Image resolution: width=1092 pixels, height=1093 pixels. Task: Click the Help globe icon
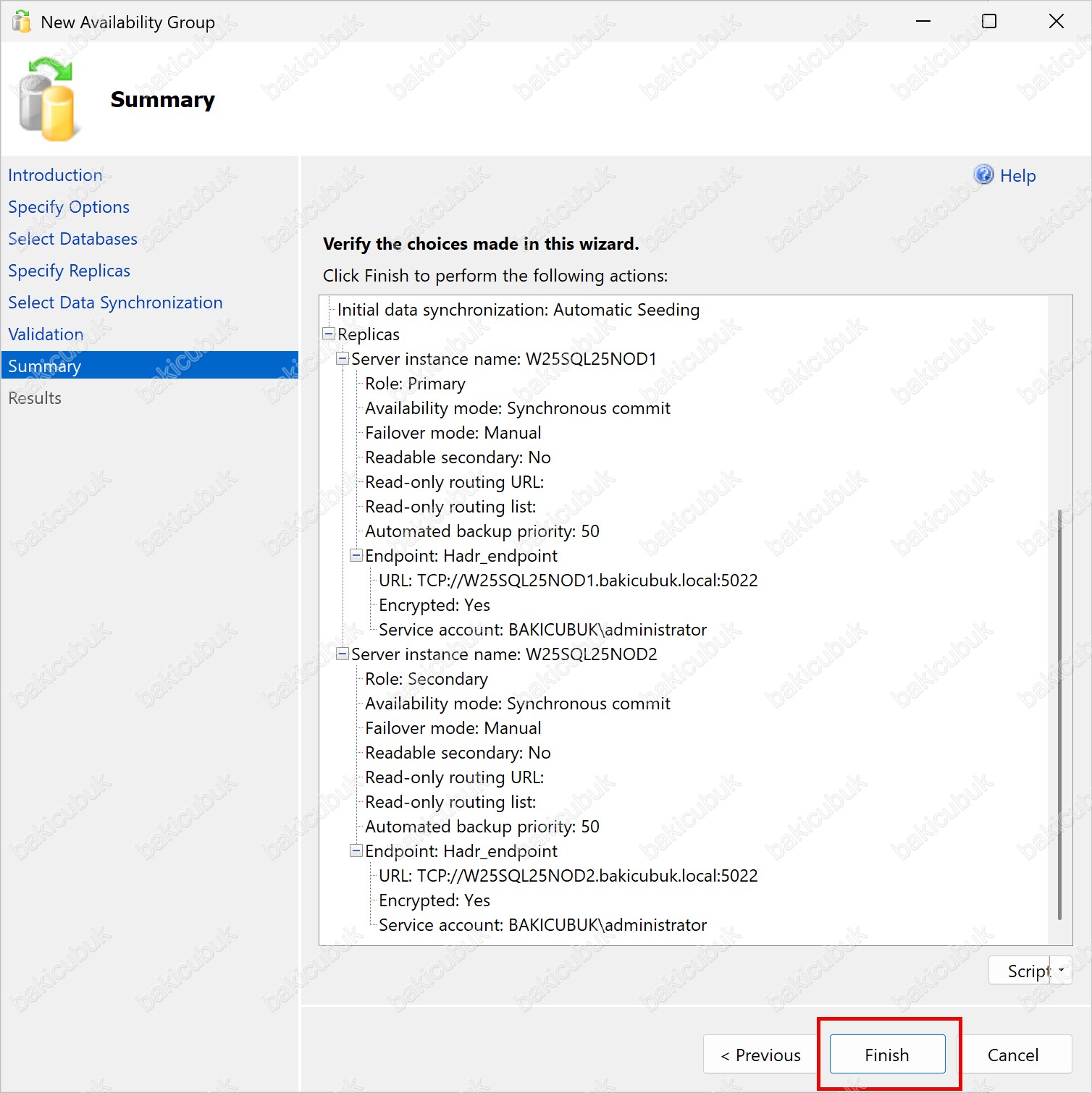tap(983, 175)
